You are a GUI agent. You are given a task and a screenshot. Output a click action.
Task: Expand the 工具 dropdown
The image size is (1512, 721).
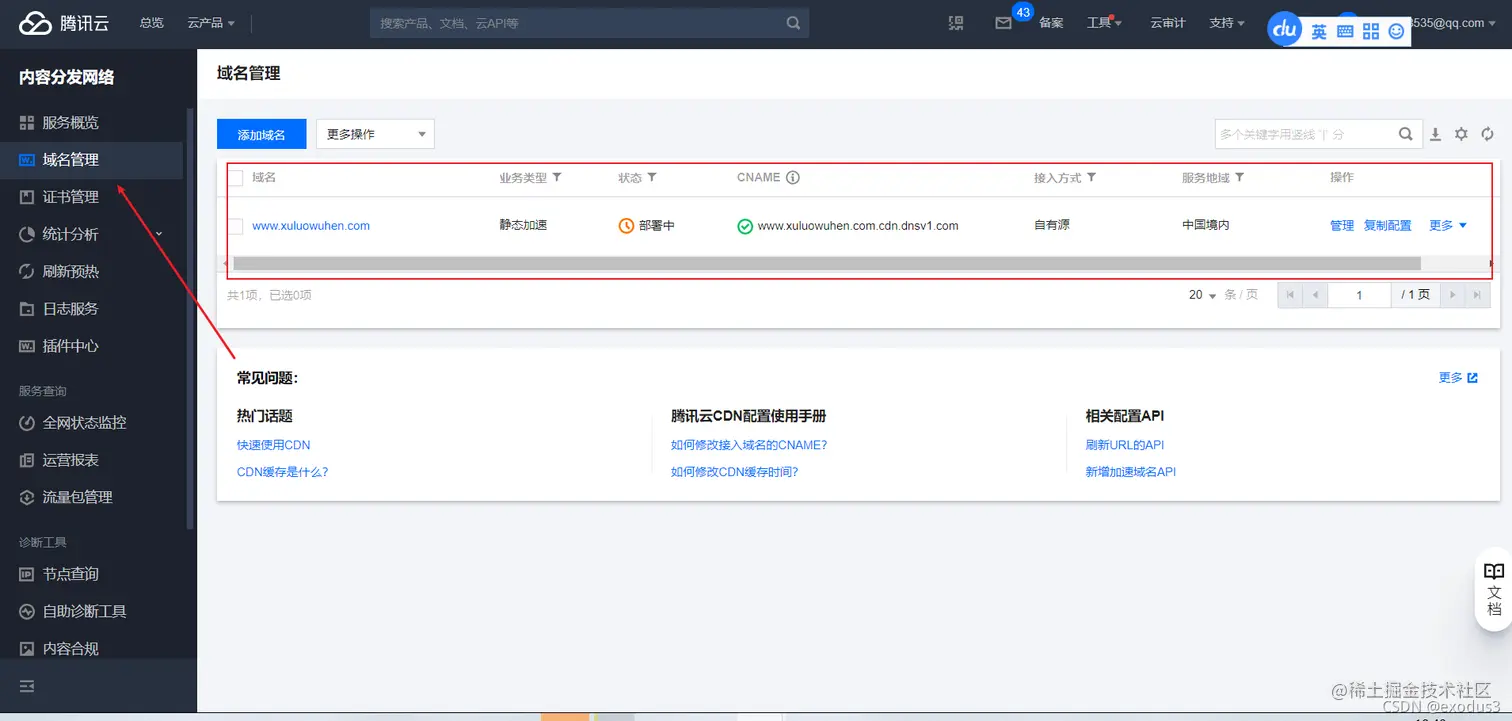[1104, 23]
